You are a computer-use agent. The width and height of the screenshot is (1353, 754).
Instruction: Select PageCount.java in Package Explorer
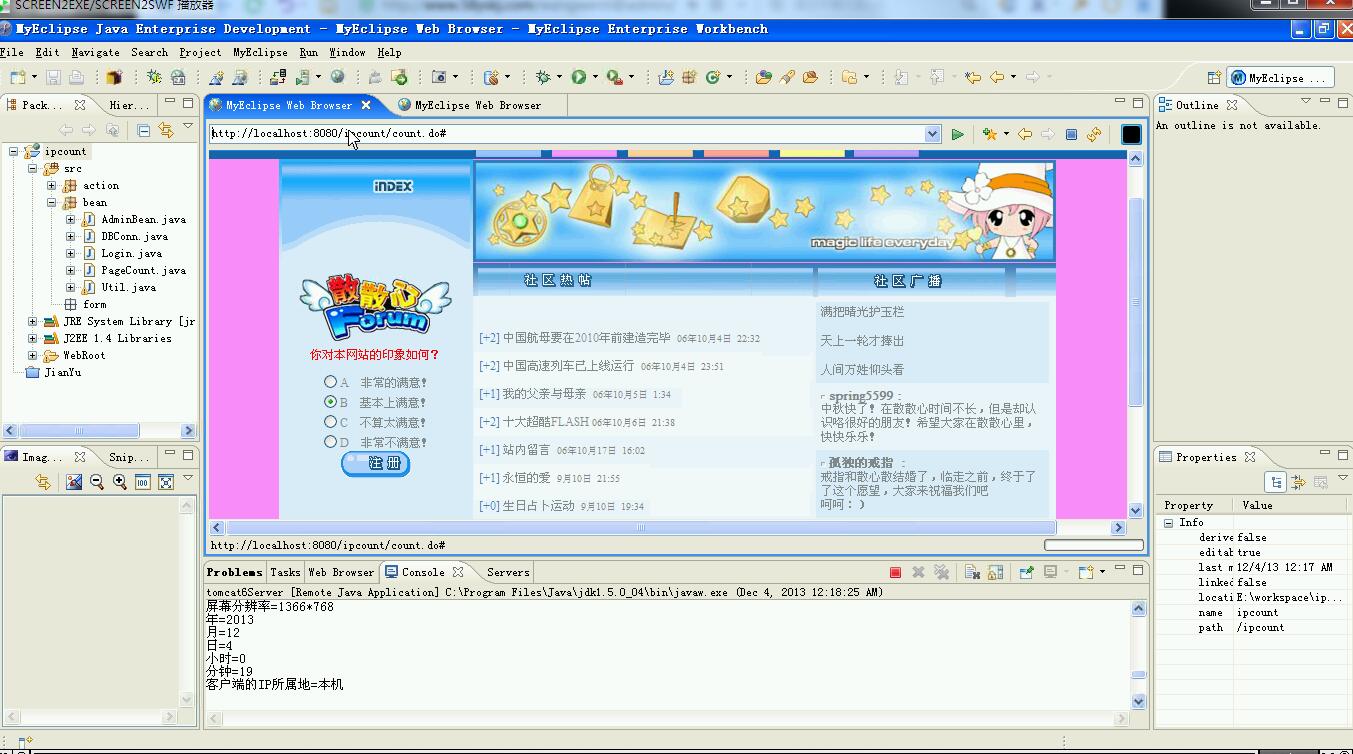(x=143, y=271)
